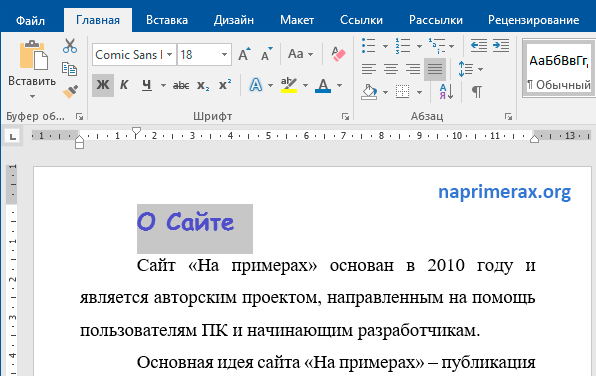This screenshot has height=376, width=596.
Task: Decrease font size with the small A button
Action: [266, 54]
